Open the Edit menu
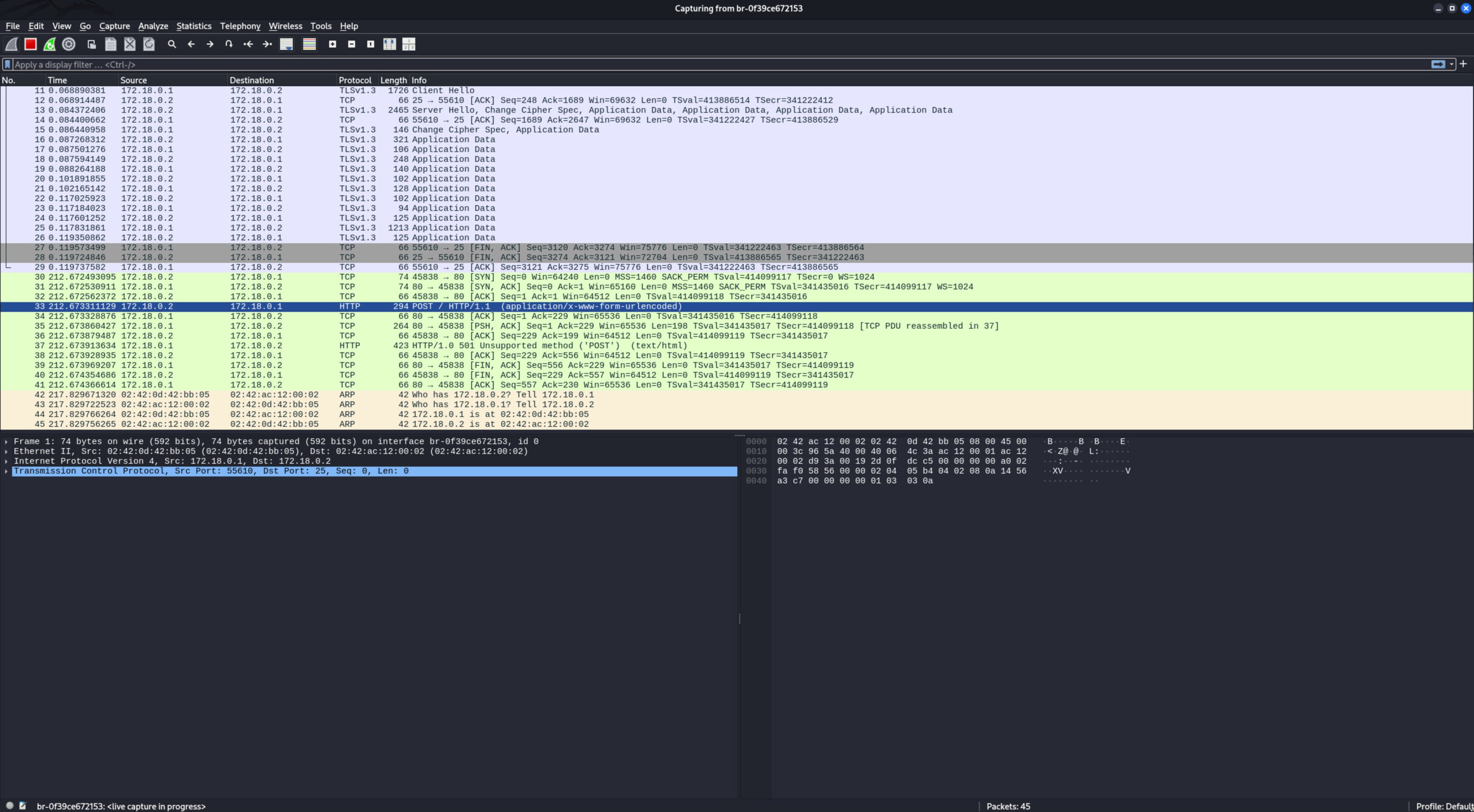The height and width of the screenshot is (812, 1474). pos(36,26)
